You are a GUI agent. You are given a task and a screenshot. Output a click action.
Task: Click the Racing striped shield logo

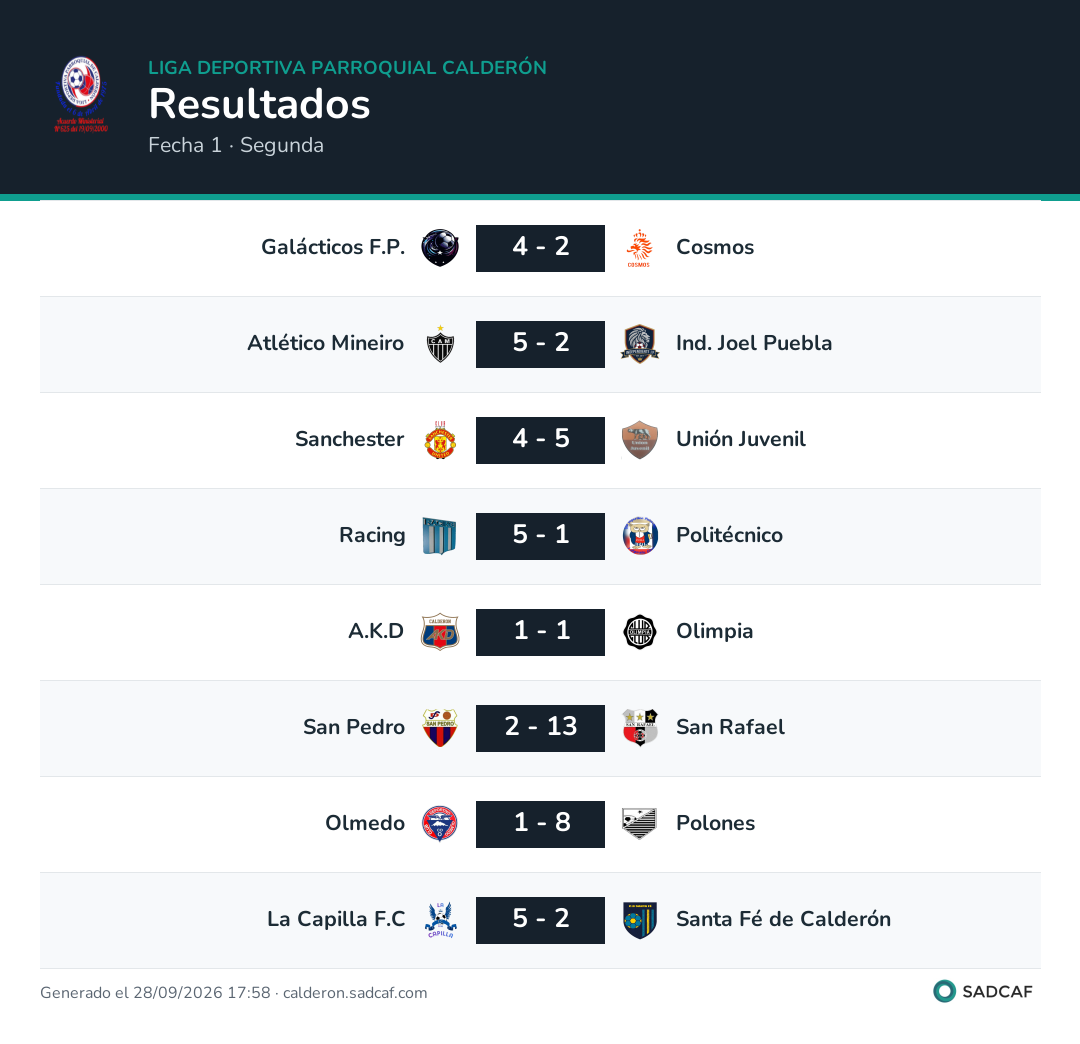point(439,536)
